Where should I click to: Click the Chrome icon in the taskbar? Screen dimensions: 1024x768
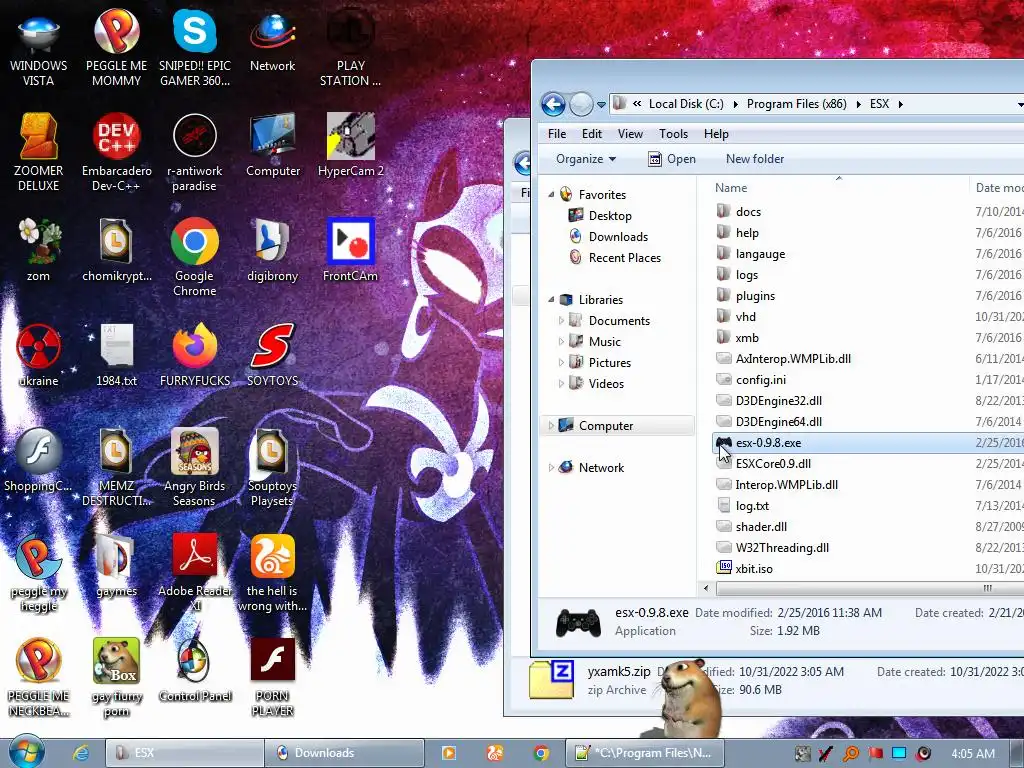tap(541, 753)
